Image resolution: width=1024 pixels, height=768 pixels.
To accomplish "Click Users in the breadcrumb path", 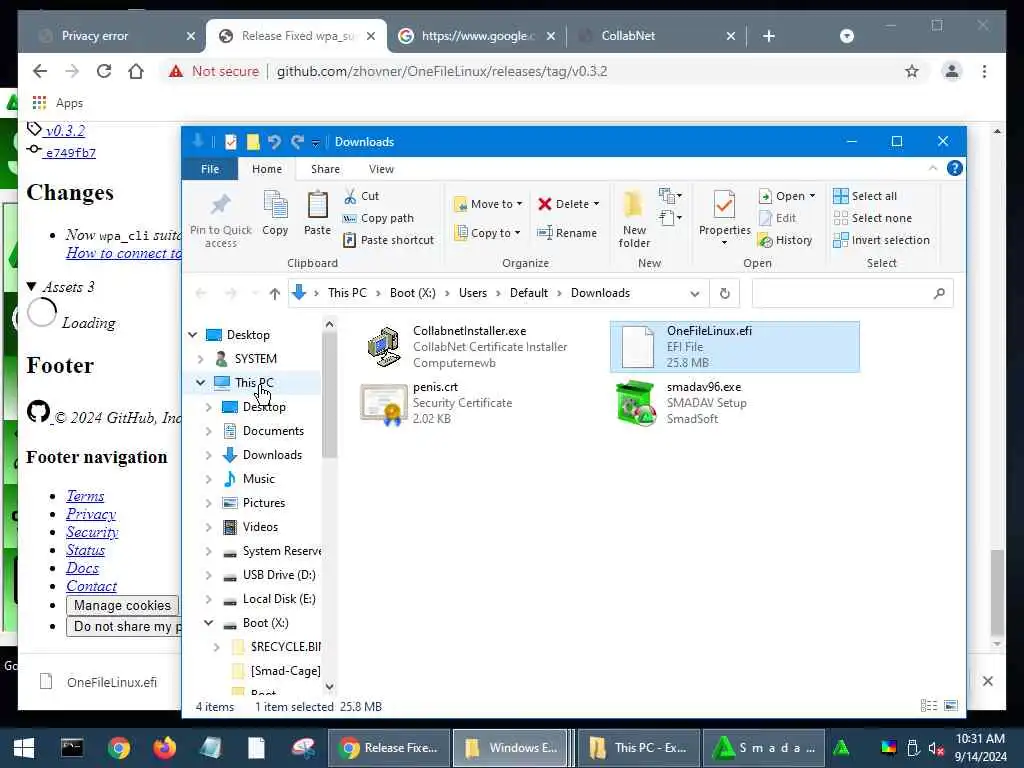I will [473, 293].
